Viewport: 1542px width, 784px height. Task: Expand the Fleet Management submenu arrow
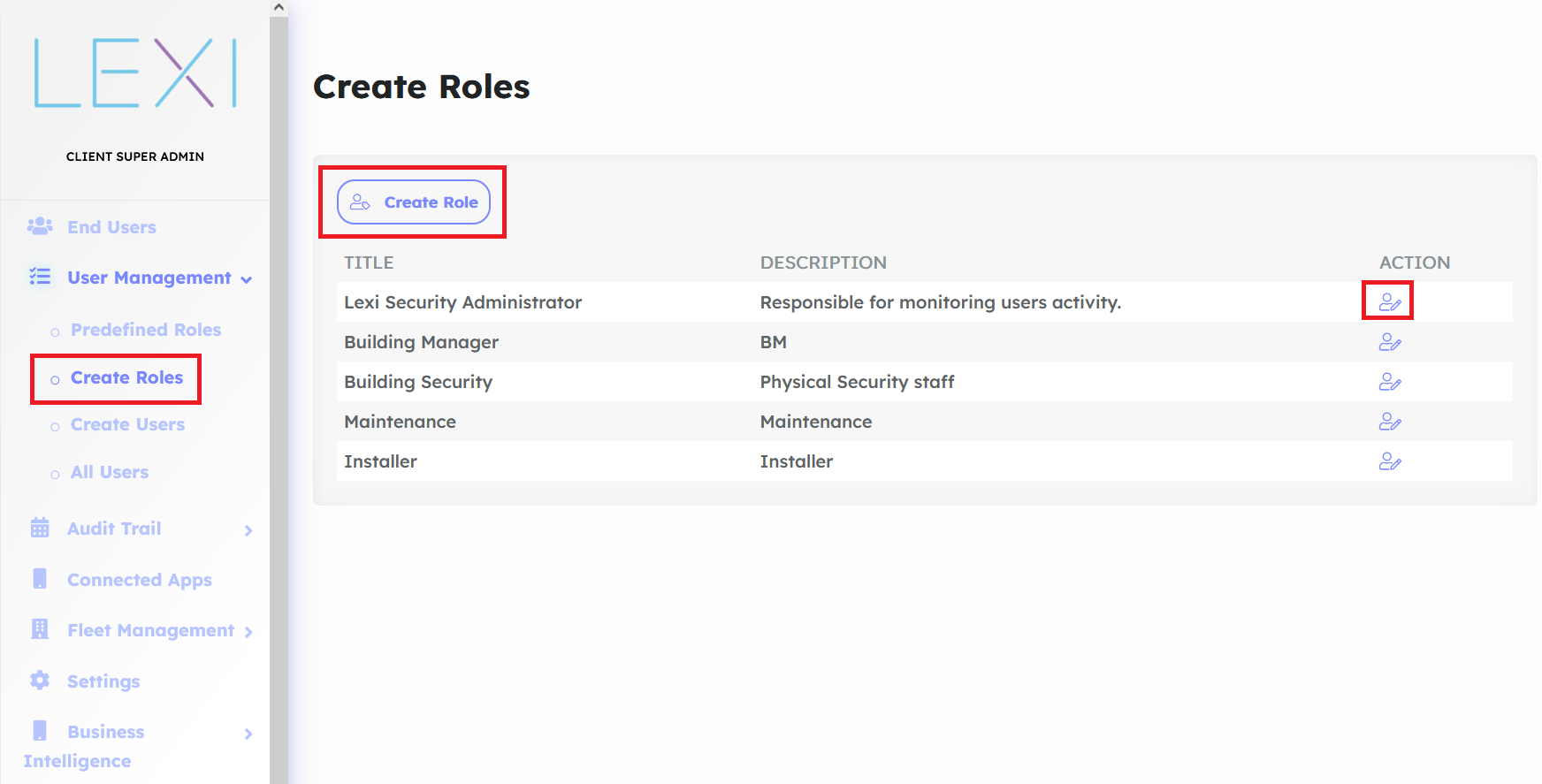coord(248,632)
